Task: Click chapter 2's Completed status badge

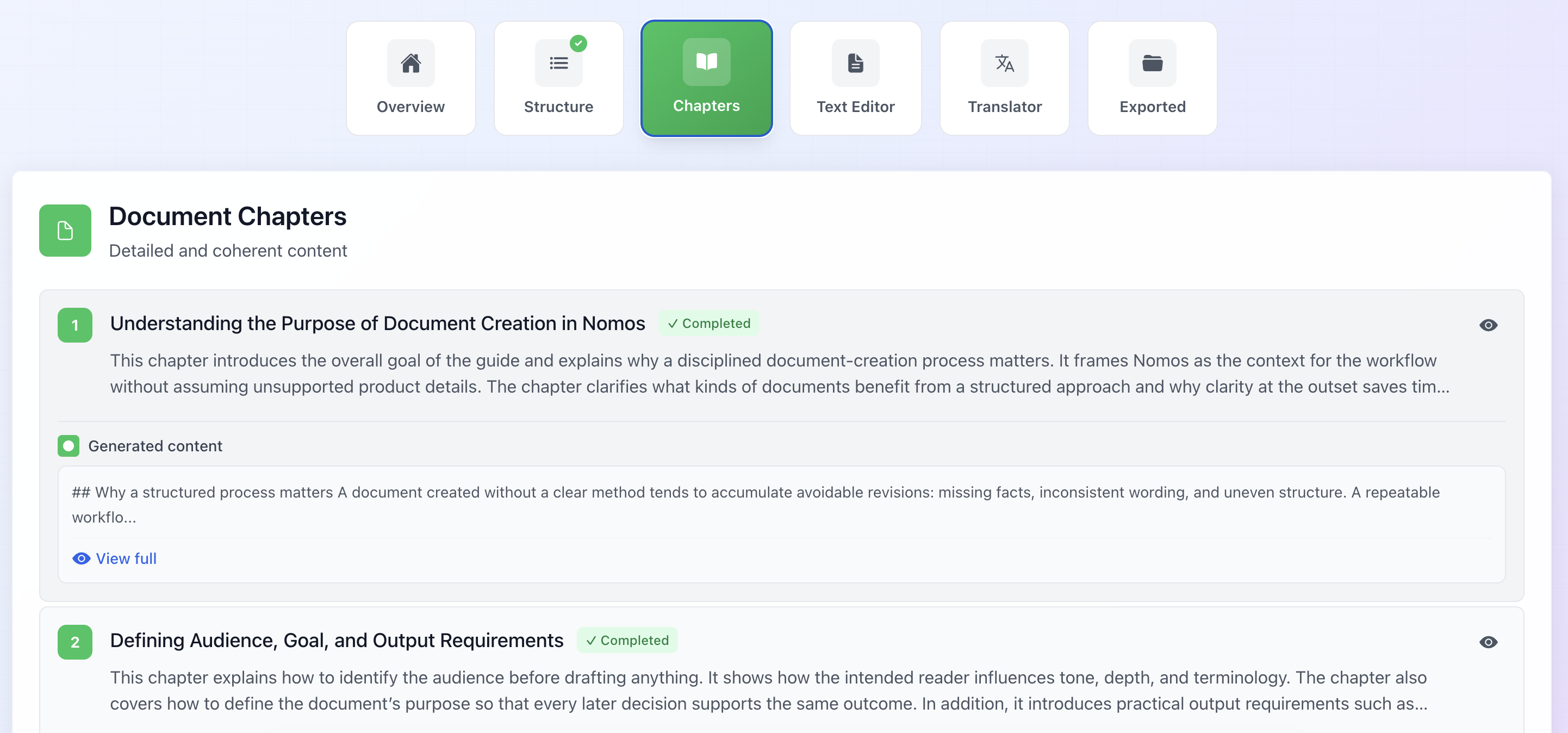Action: pyautogui.click(x=627, y=640)
